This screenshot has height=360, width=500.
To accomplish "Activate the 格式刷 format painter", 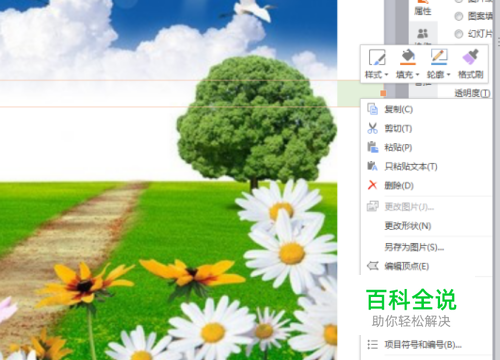I will point(470,64).
